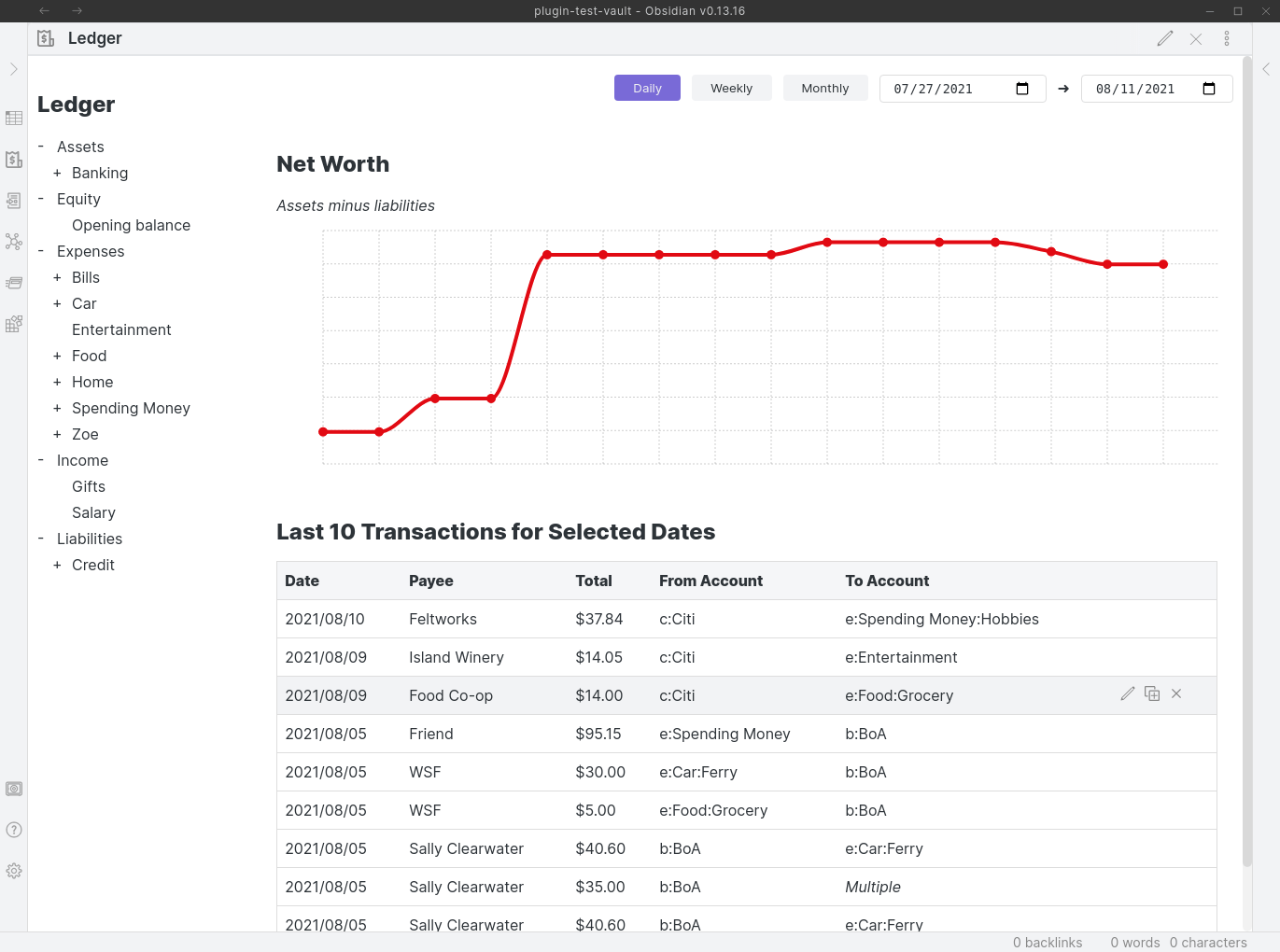The width and height of the screenshot is (1280, 952).
Task: Edit the Food Co-op transaction with pencil button
Action: click(x=1127, y=694)
